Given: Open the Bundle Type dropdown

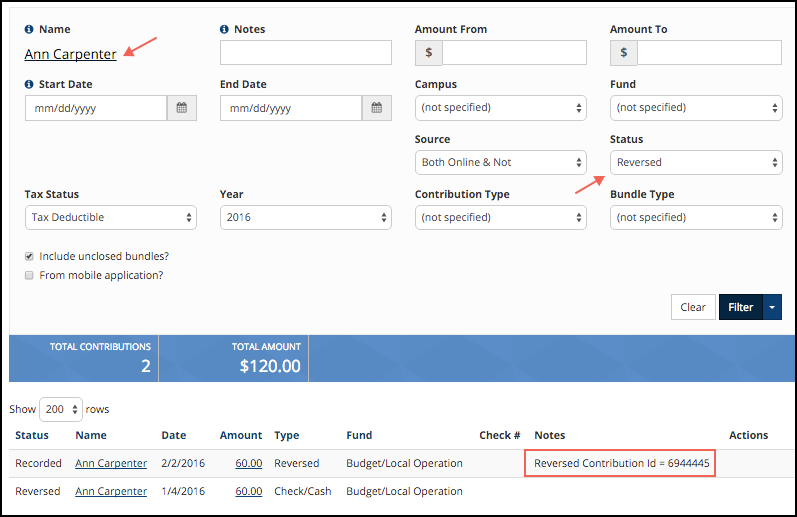Looking at the screenshot, I should click(x=696, y=218).
